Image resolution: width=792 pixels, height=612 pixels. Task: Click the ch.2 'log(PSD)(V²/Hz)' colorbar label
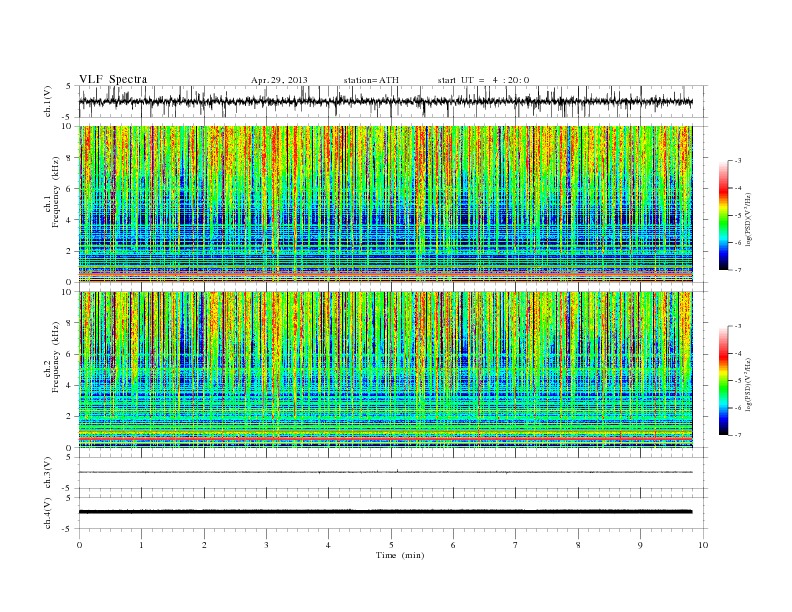(748, 384)
